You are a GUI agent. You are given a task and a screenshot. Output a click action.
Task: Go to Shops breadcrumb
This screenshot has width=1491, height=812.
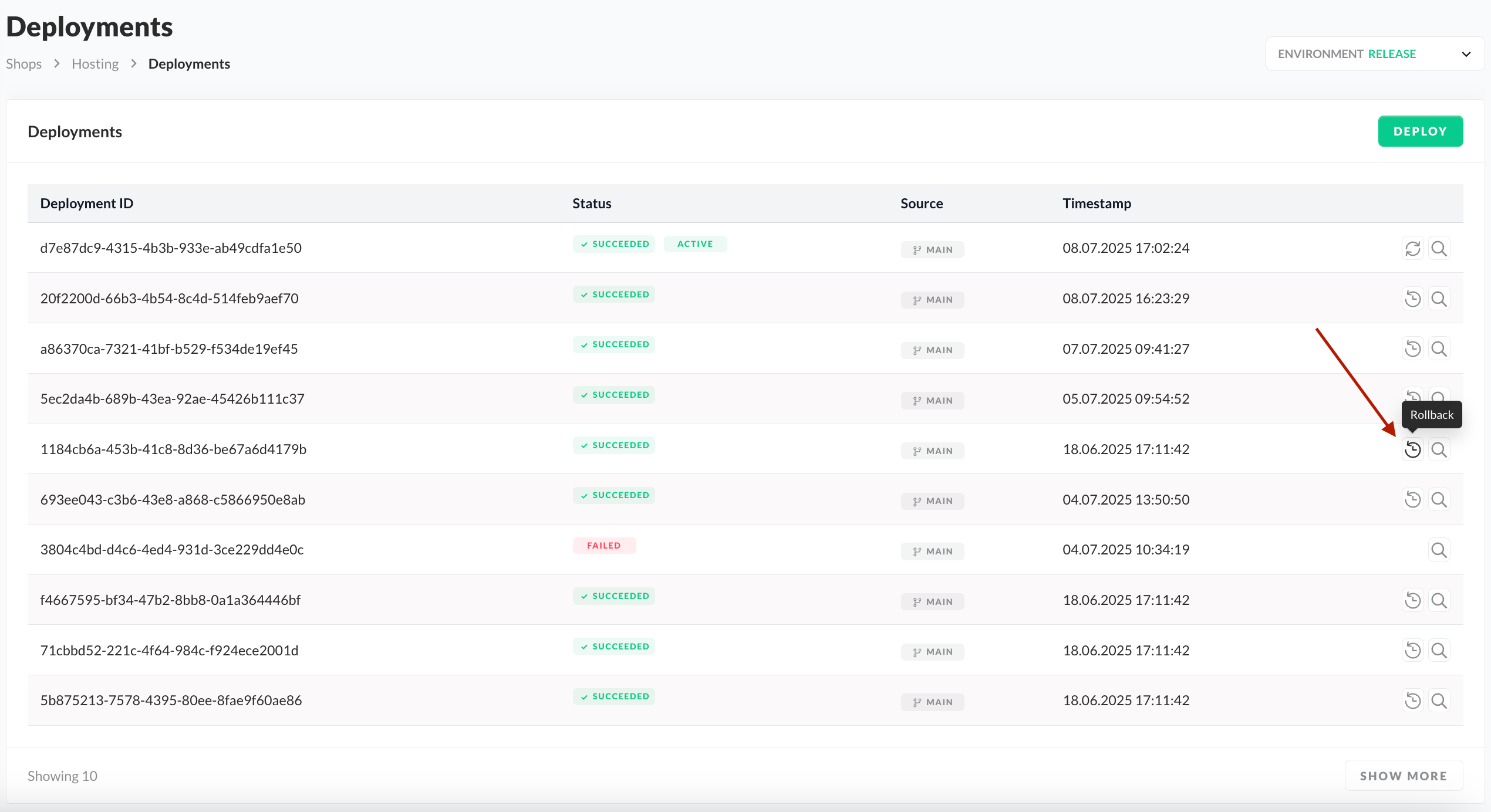[x=23, y=64]
